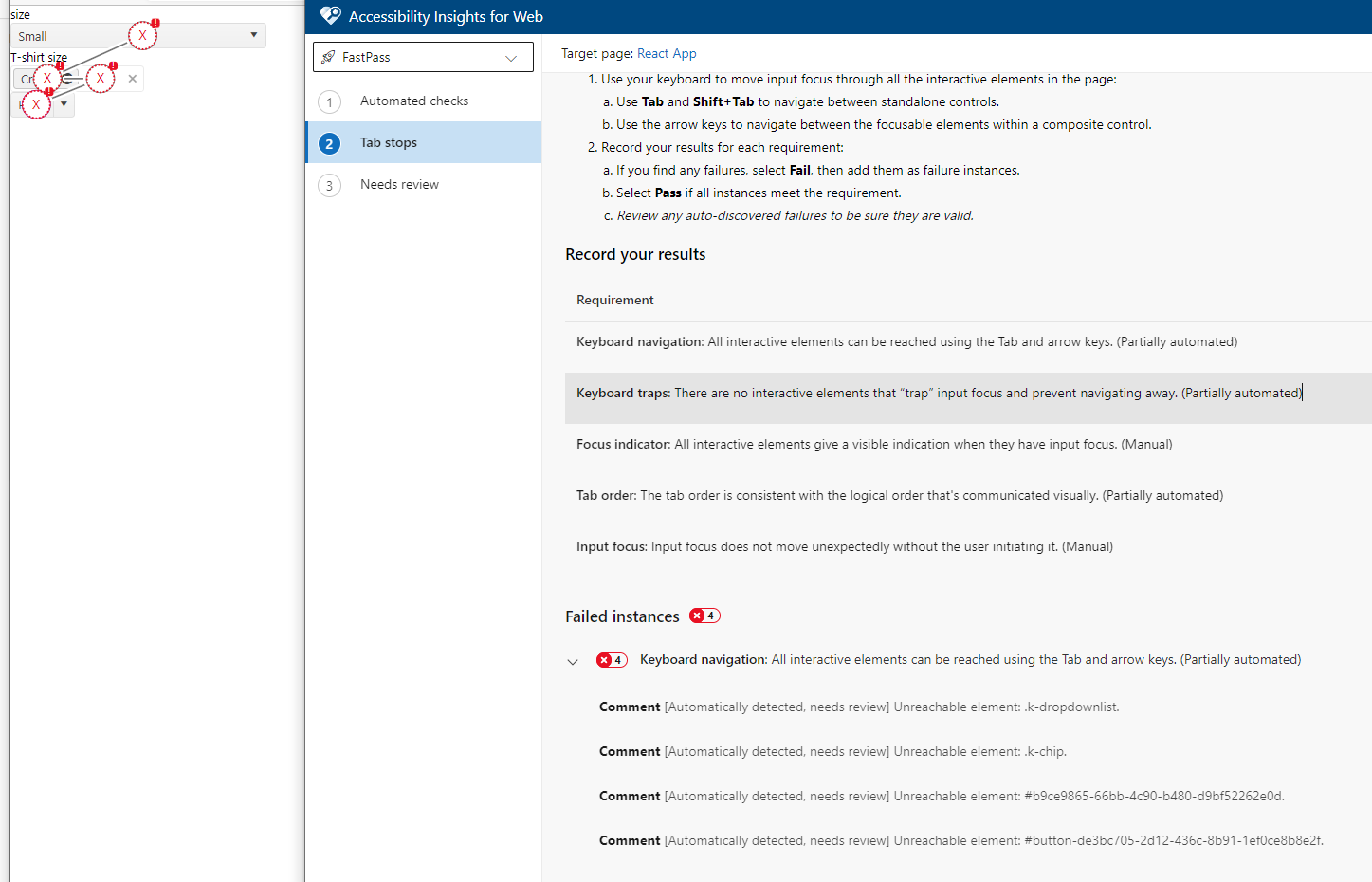This screenshot has width=1372, height=882.
Task: Select the Tab stops step
Action: point(389,143)
